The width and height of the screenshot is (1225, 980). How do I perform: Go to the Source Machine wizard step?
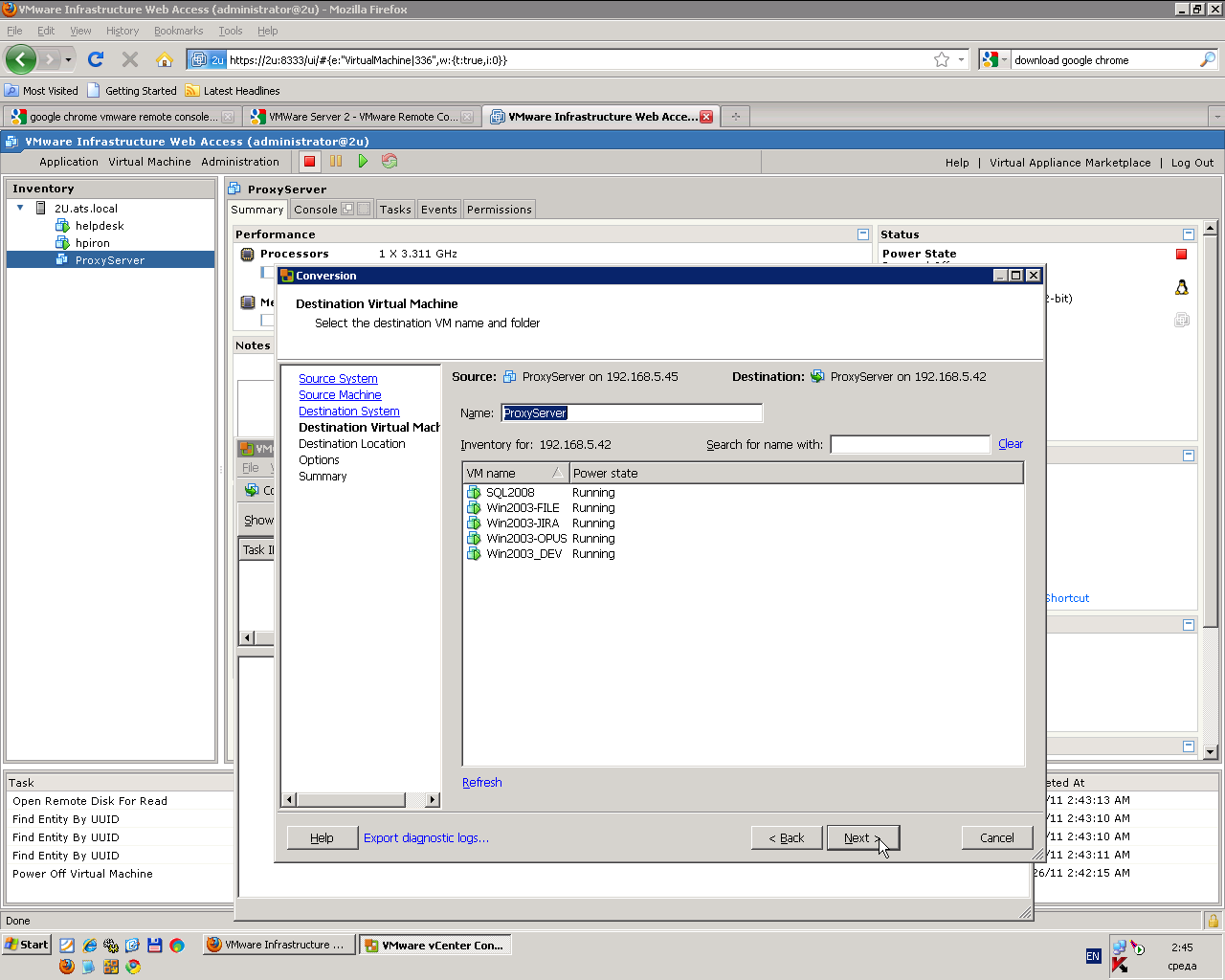coord(340,395)
